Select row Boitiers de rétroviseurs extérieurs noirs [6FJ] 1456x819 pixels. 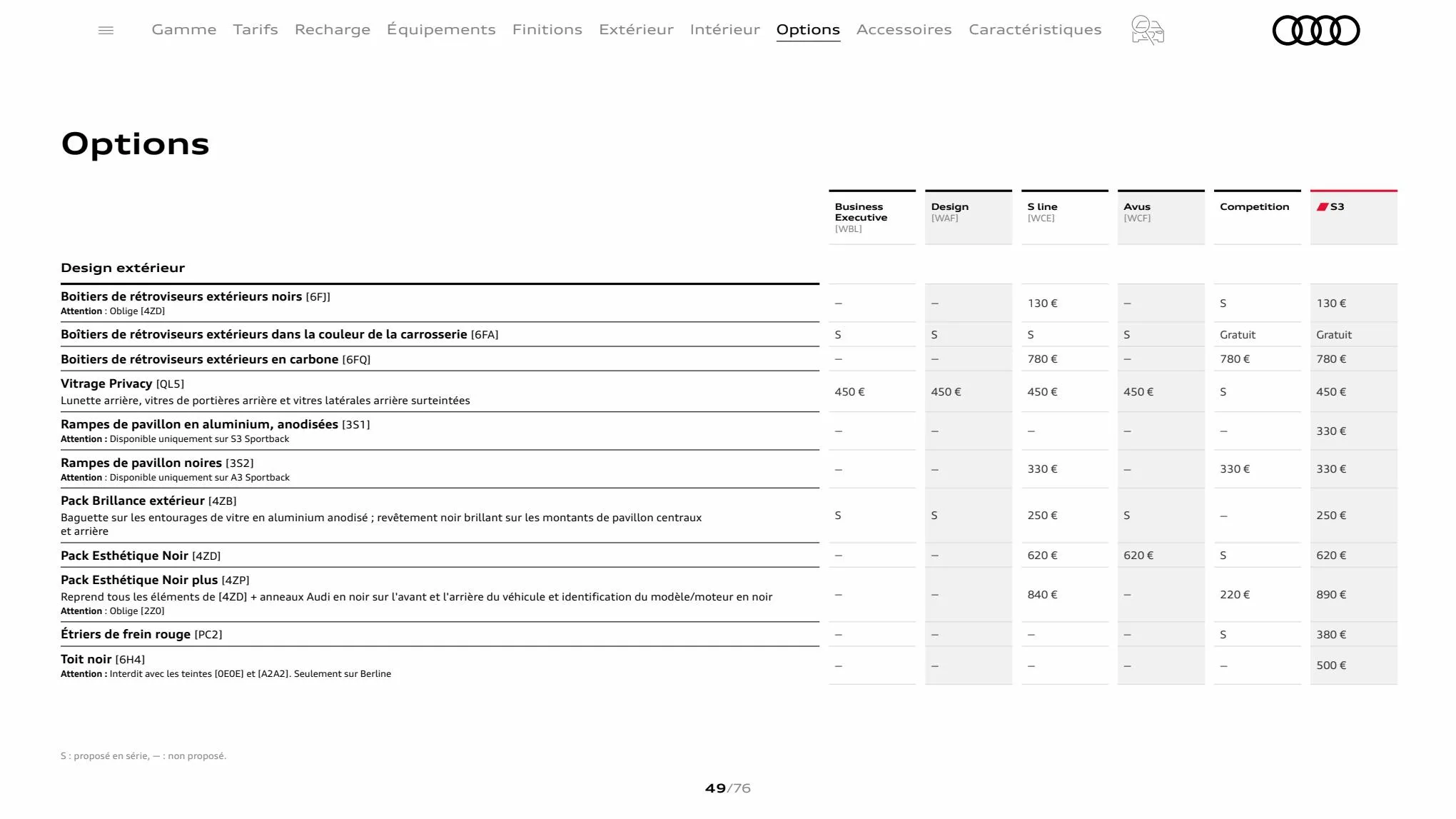440,303
